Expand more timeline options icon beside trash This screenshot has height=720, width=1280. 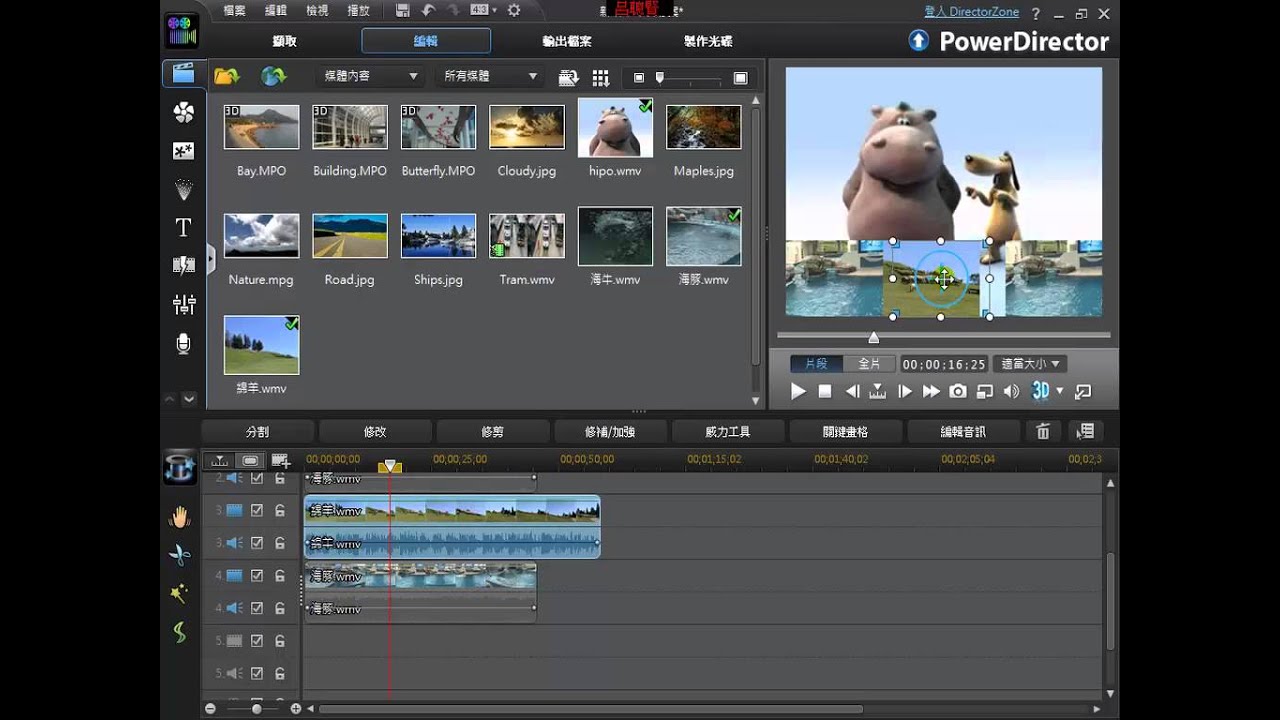(x=1084, y=431)
